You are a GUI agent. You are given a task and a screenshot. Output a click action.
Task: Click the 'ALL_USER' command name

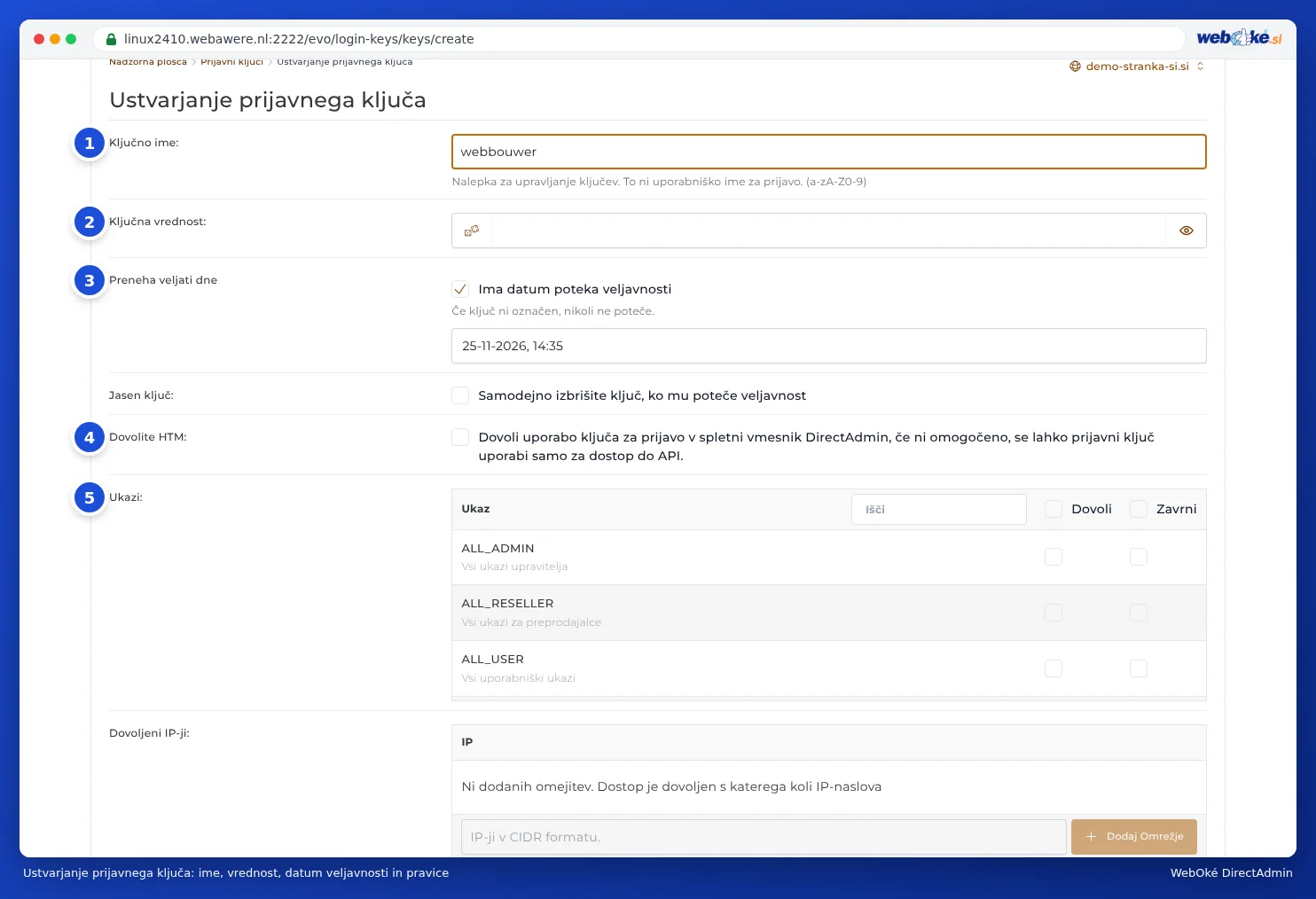point(493,660)
